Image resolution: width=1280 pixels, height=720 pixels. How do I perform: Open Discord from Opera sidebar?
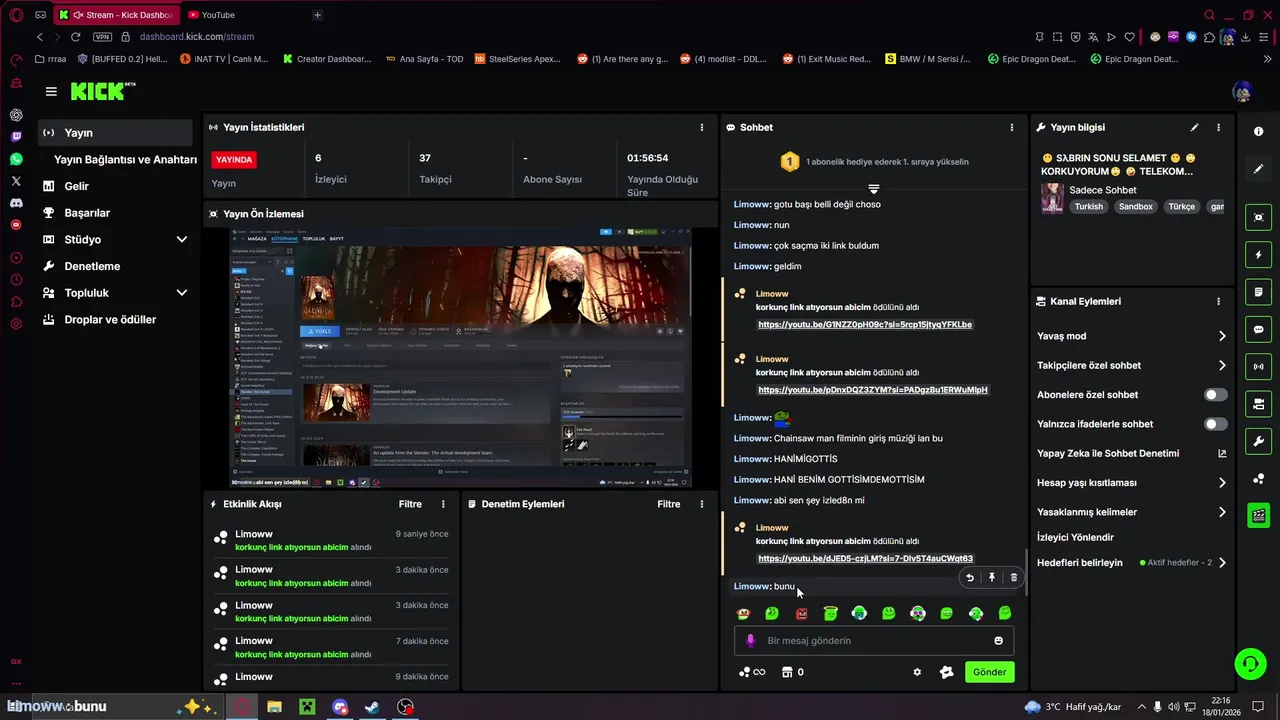(x=16, y=203)
